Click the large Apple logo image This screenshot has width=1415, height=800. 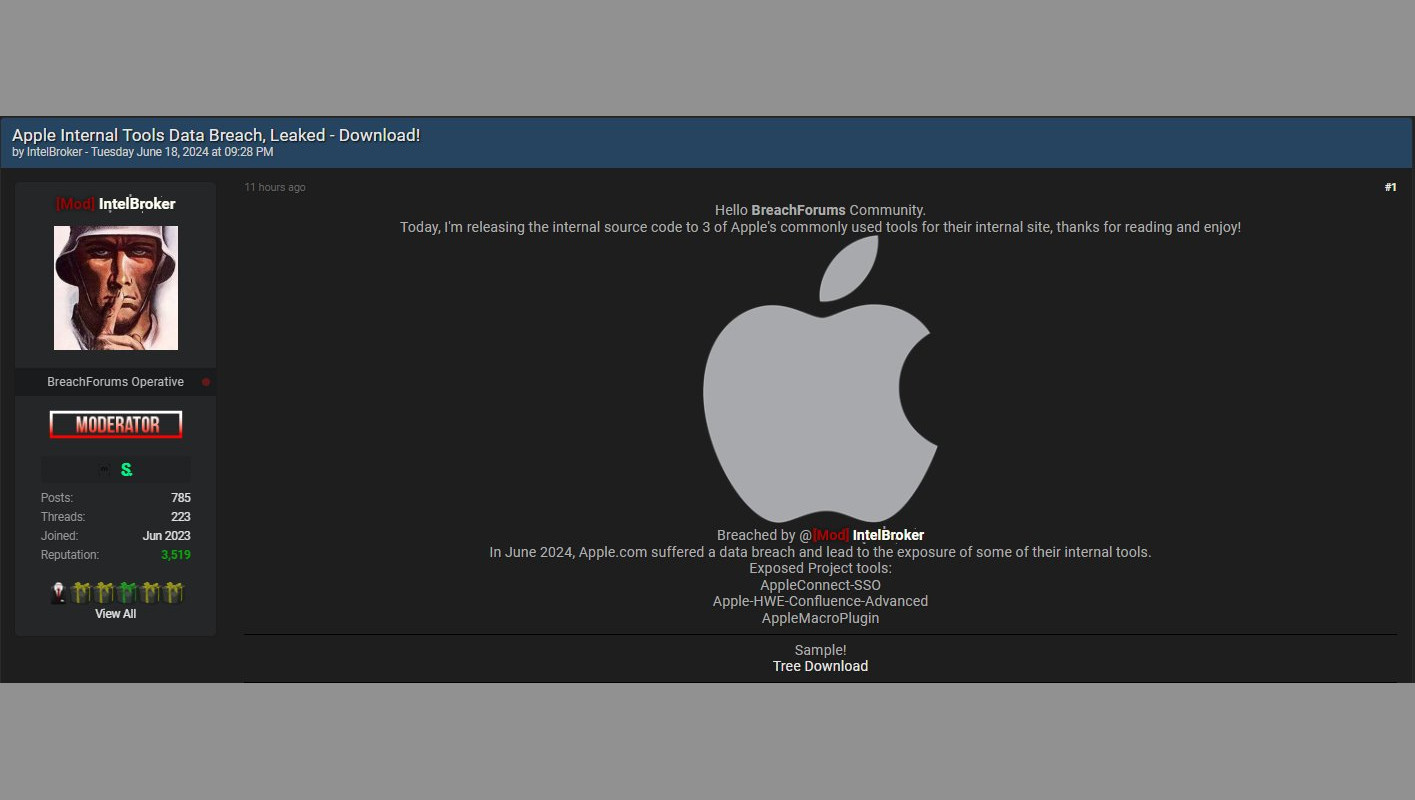click(x=820, y=379)
